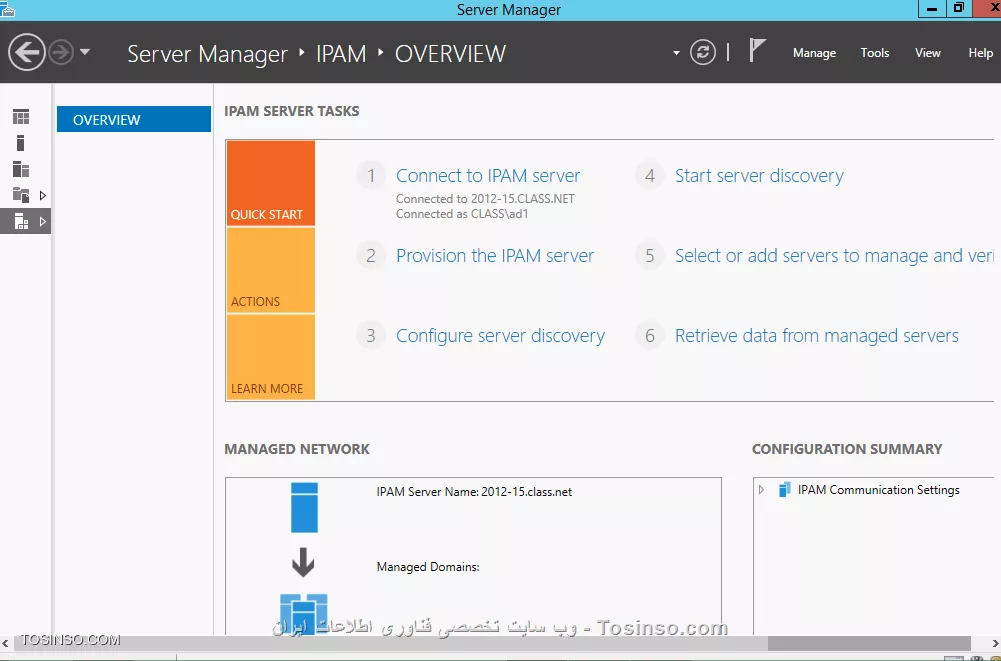Click the forward navigation arrow button
The image size is (1001, 661).
61,52
